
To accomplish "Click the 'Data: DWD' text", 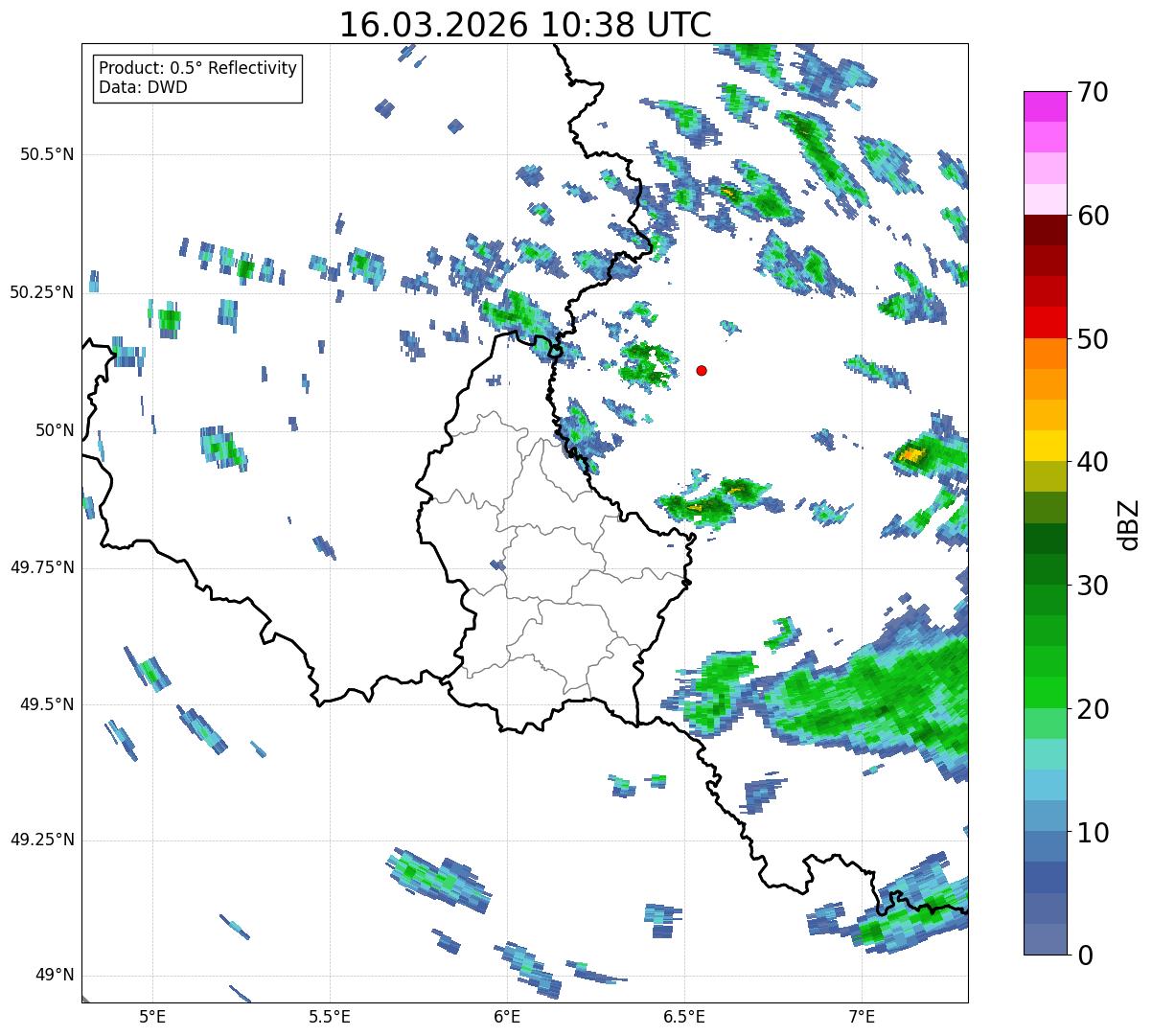I will click(x=143, y=88).
